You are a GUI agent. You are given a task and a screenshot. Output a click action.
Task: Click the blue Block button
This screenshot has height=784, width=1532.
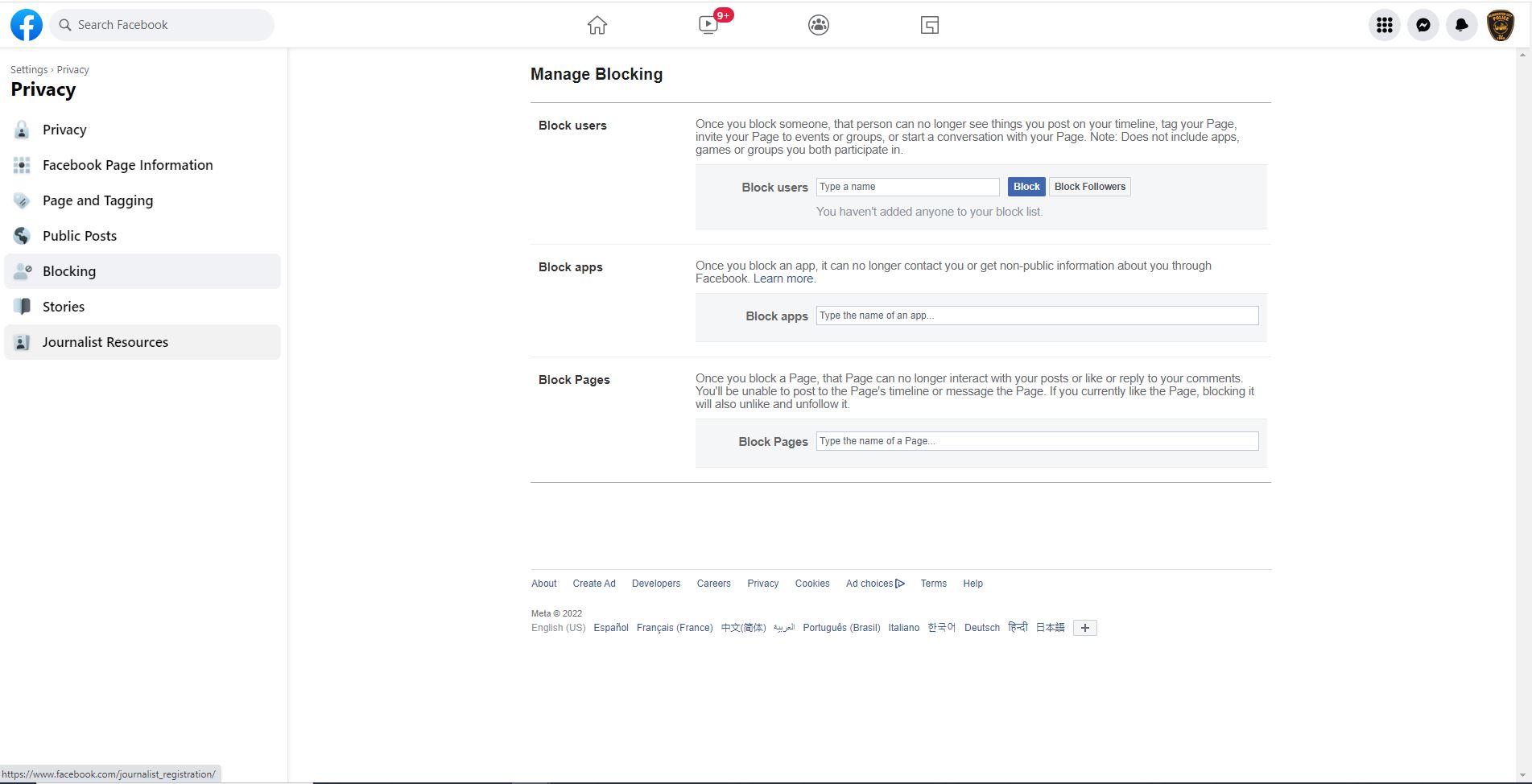[x=1026, y=187]
